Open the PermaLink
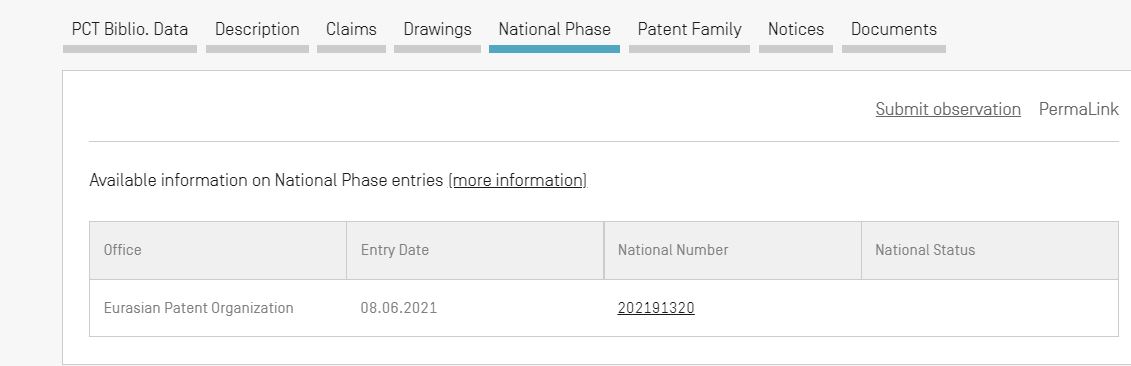The width and height of the screenshot is (1131, 366). 1078,109
